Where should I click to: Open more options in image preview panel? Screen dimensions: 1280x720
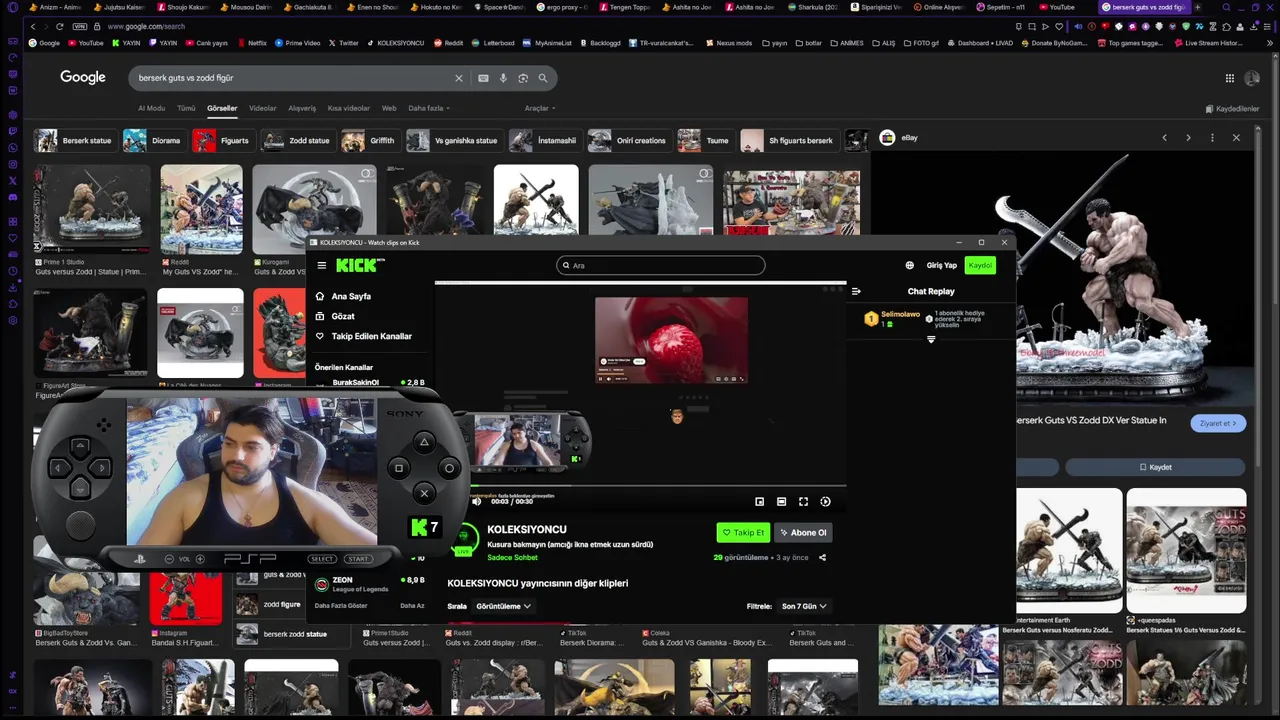click(1212, 138)
